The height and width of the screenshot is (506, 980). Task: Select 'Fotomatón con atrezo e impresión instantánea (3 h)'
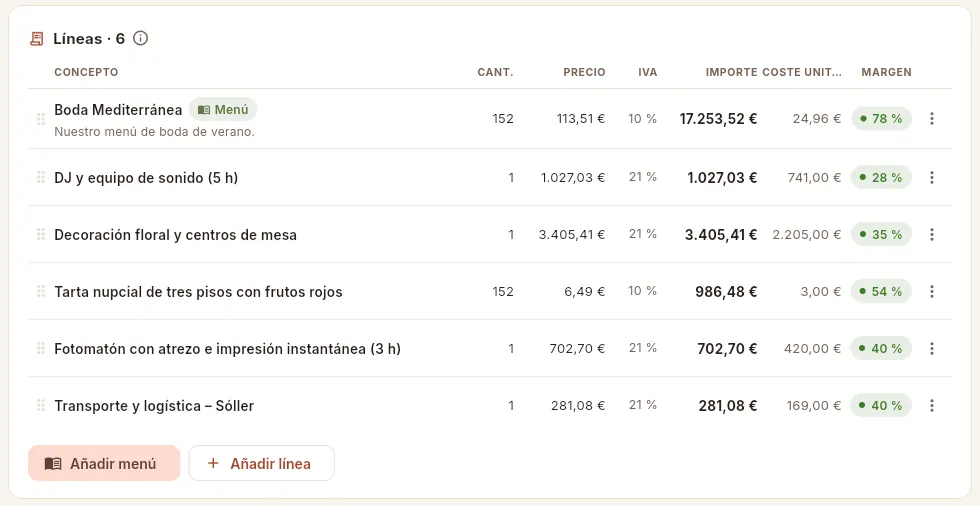click(x=228, y=349)
